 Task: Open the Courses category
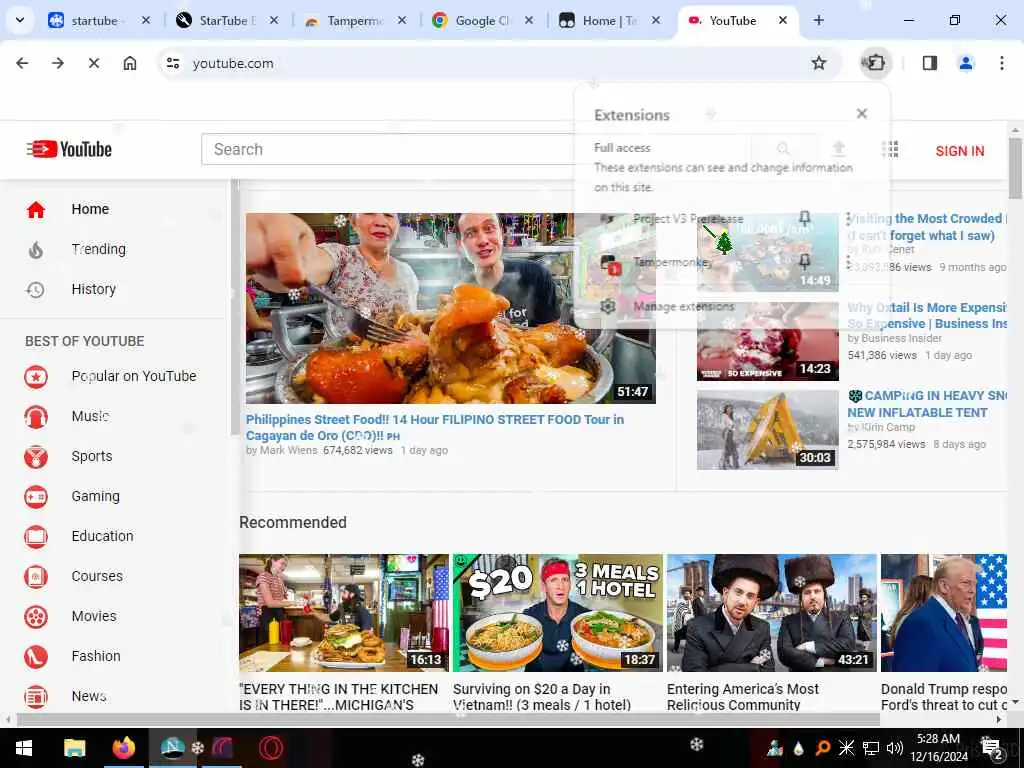[97, 576]
